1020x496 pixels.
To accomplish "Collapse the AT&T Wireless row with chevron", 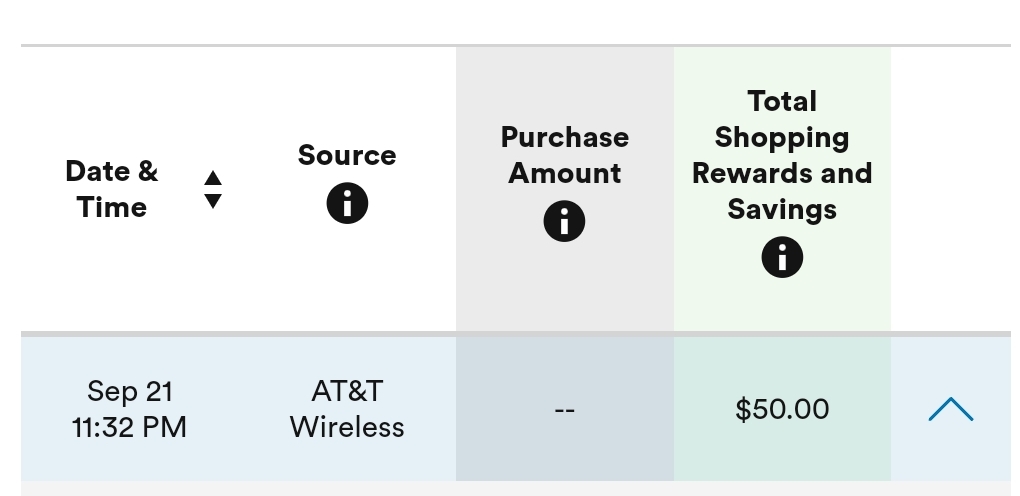I will coord(950,409).
